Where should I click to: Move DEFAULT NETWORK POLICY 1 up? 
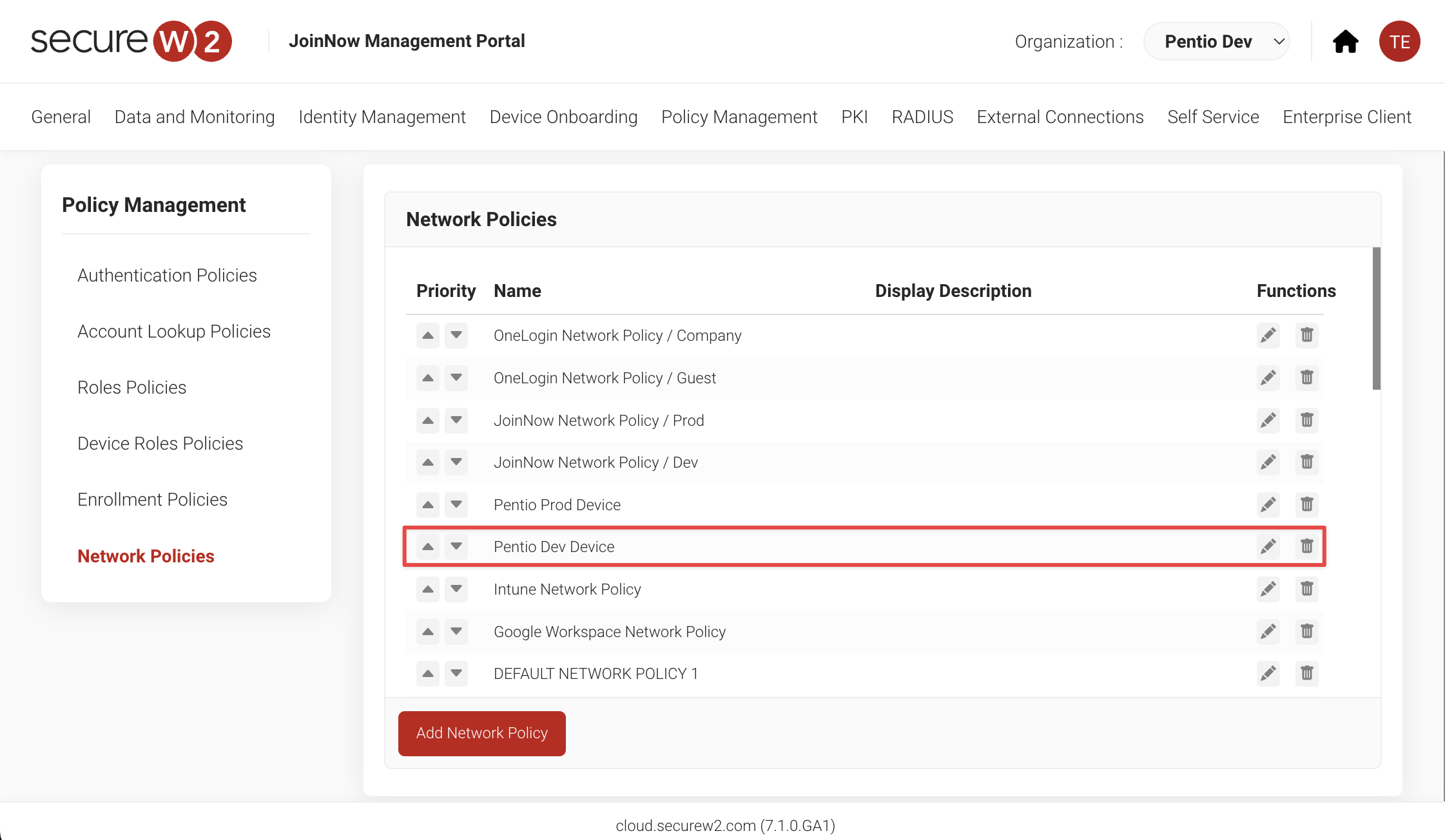[x=428, y=673]
